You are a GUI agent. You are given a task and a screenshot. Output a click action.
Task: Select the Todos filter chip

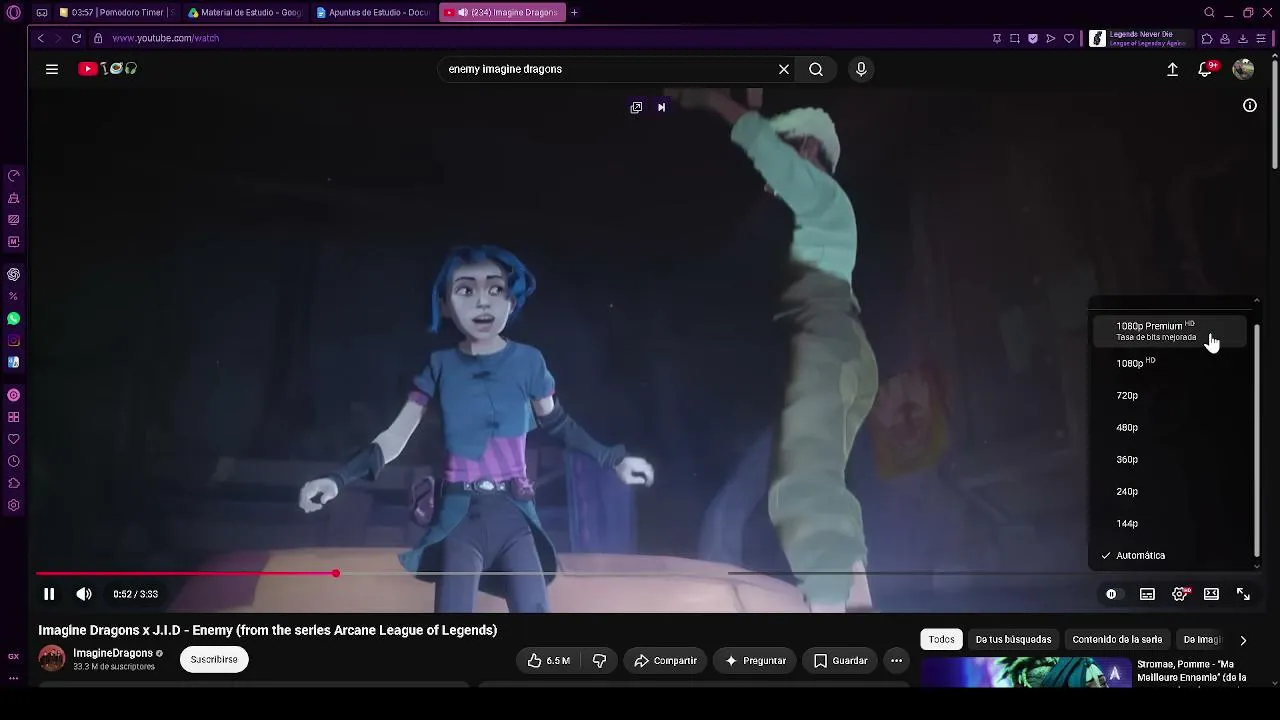(941, 640)
